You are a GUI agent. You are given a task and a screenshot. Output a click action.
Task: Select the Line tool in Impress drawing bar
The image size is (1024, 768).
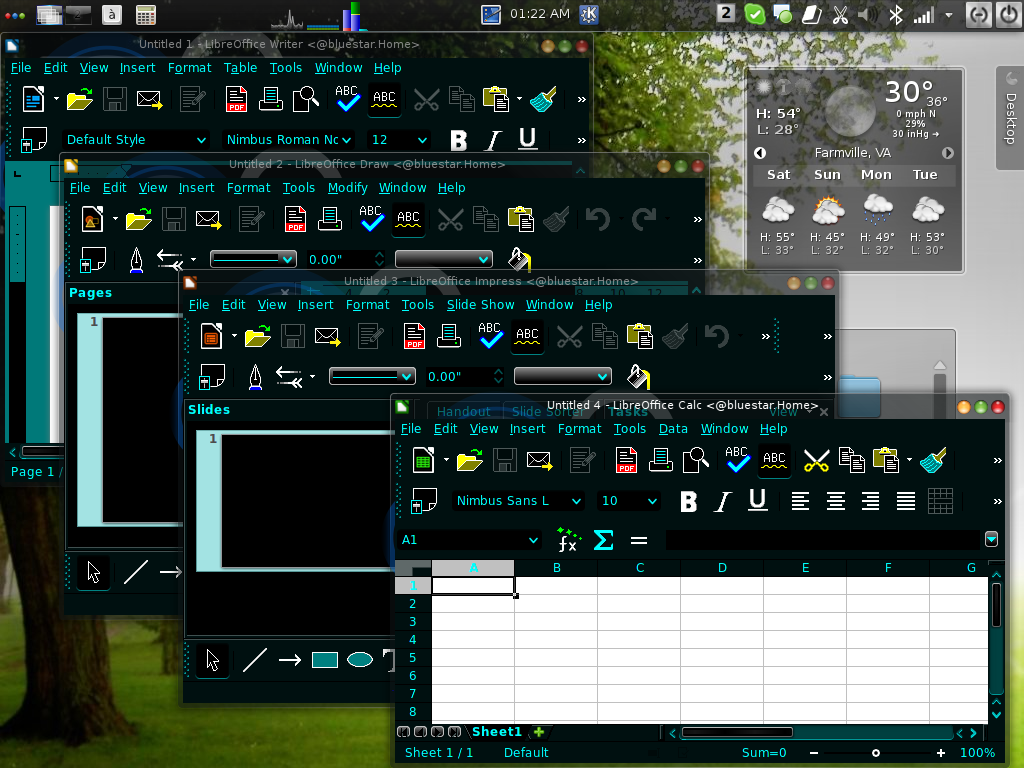pyautogui.click(x=255, y=660)
